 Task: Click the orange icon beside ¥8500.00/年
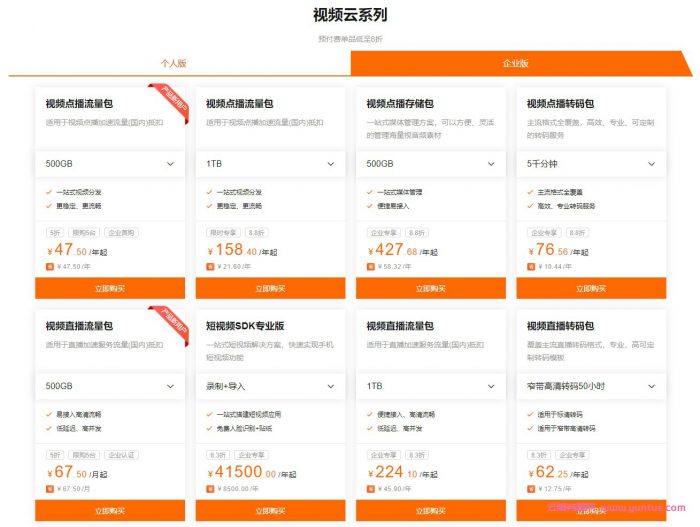210,489
